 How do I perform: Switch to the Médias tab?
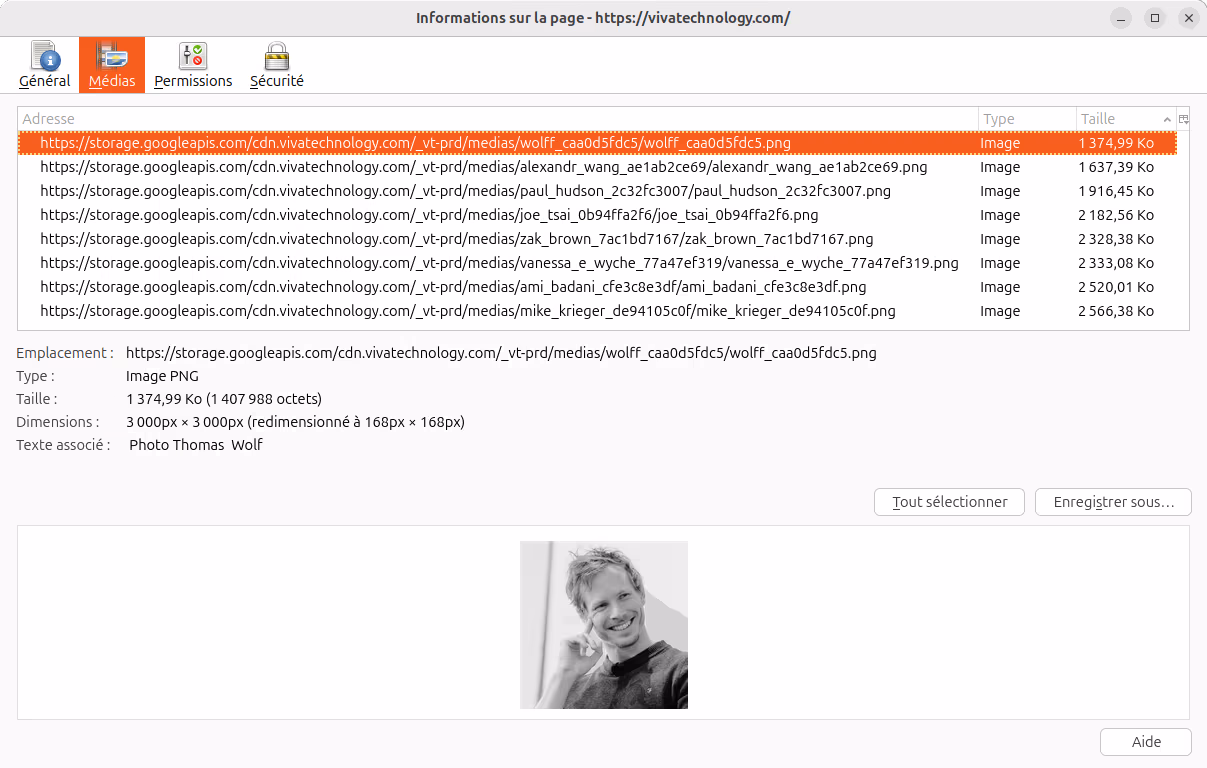112,65
